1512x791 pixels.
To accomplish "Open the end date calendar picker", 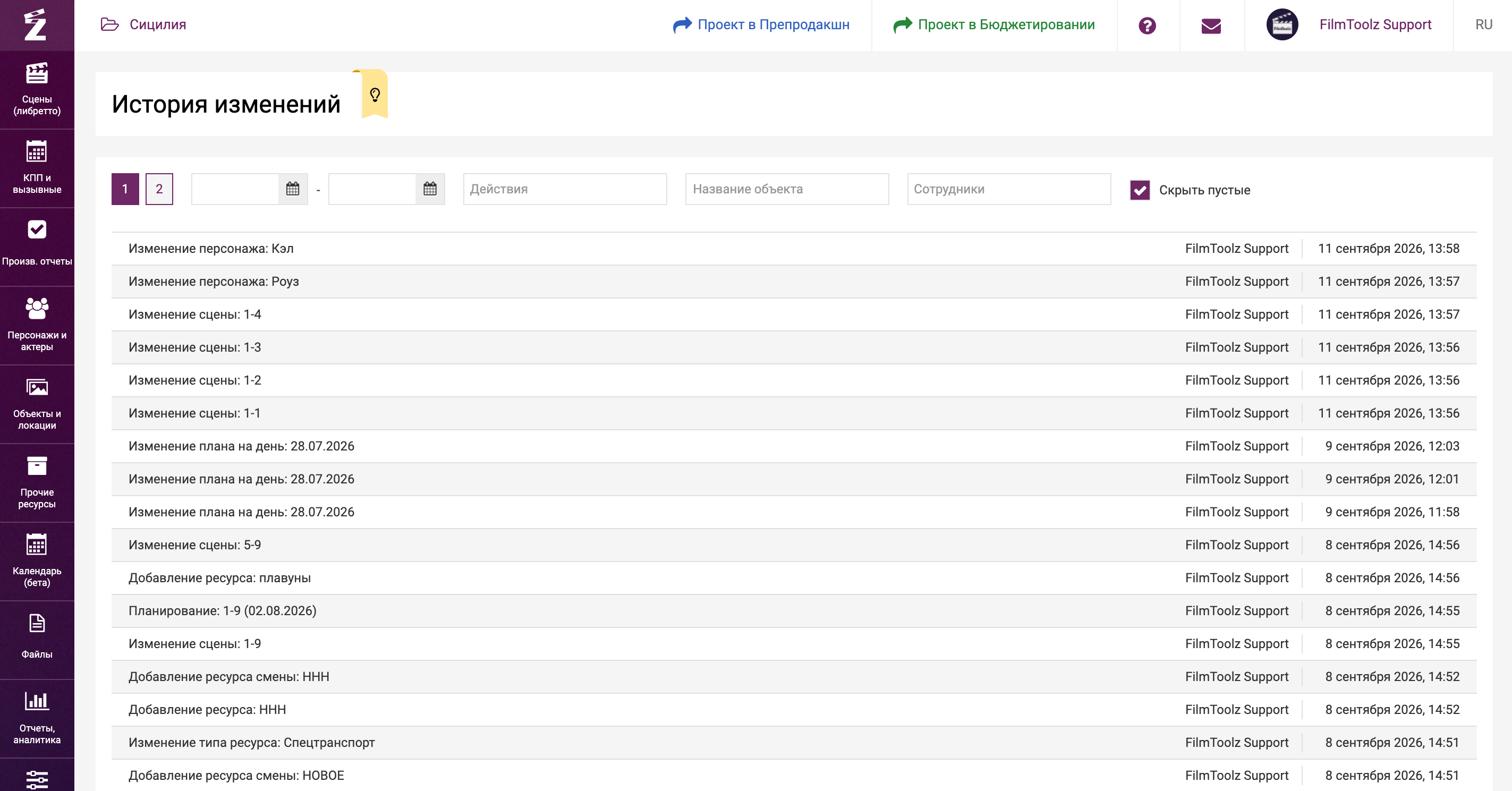I will pyautogui.click(x=430, y=189).
